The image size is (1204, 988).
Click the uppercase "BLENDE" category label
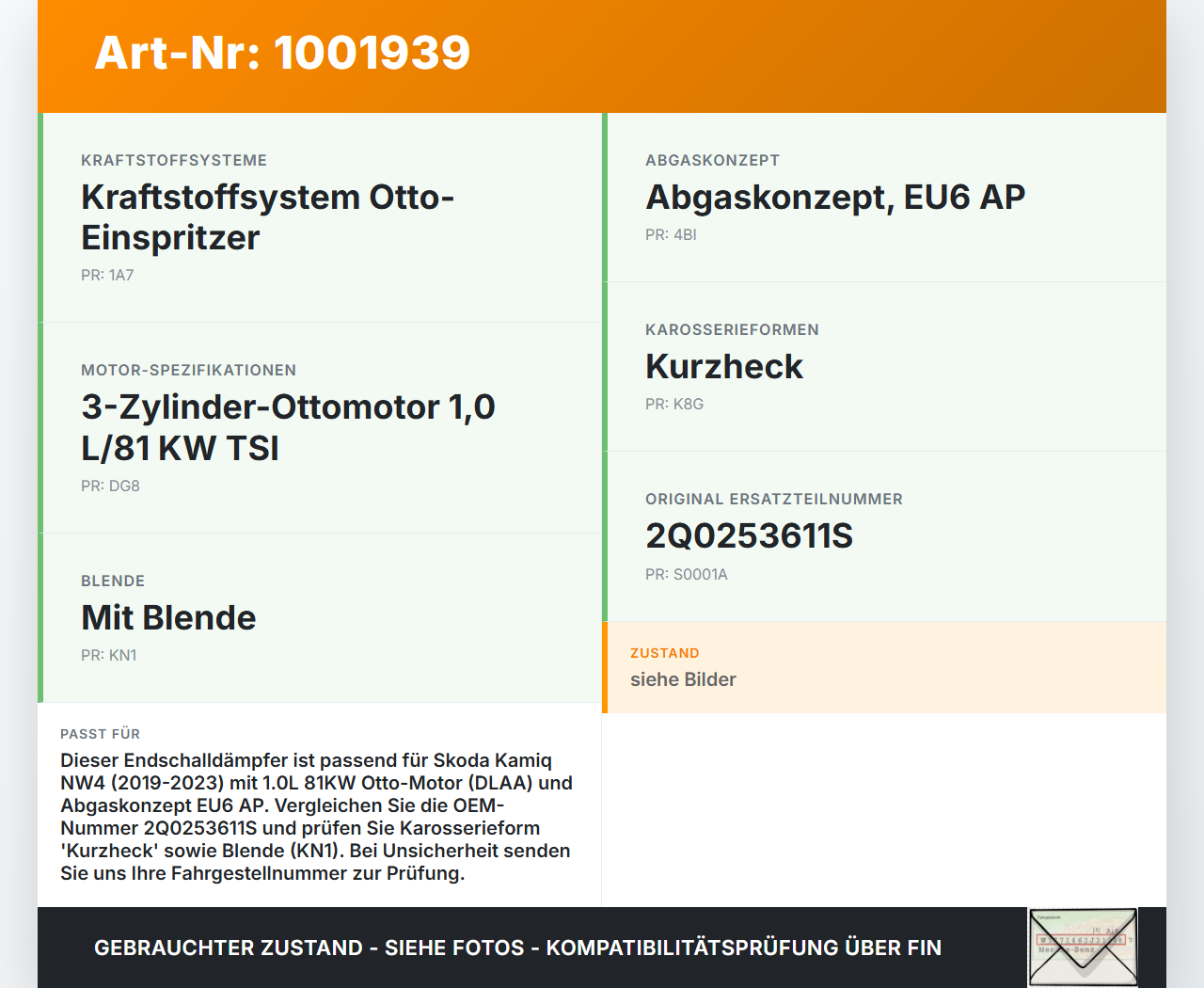(x=113, y=581)
